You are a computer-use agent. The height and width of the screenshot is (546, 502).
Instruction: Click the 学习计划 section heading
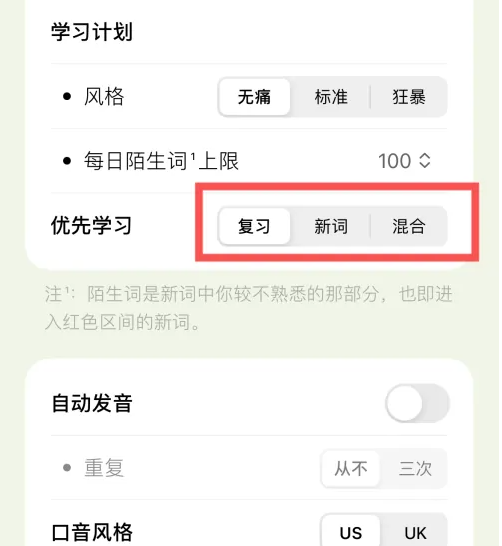(x=92, y=32)
